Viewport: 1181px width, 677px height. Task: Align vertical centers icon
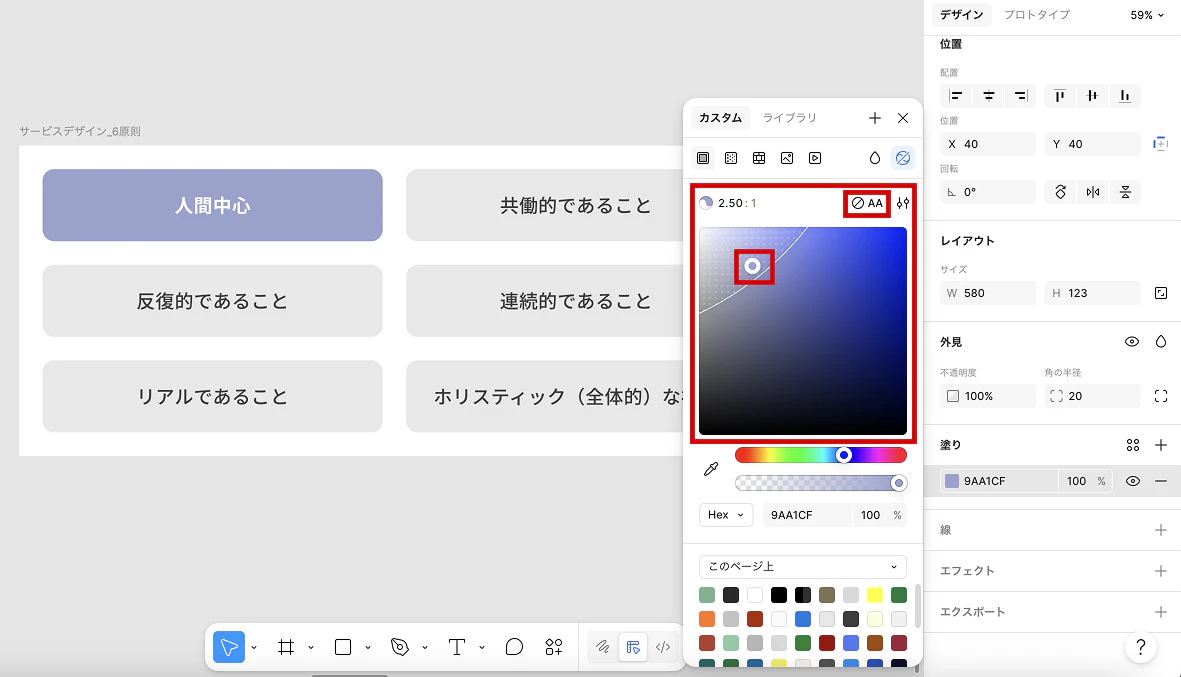coord(1092,96)
